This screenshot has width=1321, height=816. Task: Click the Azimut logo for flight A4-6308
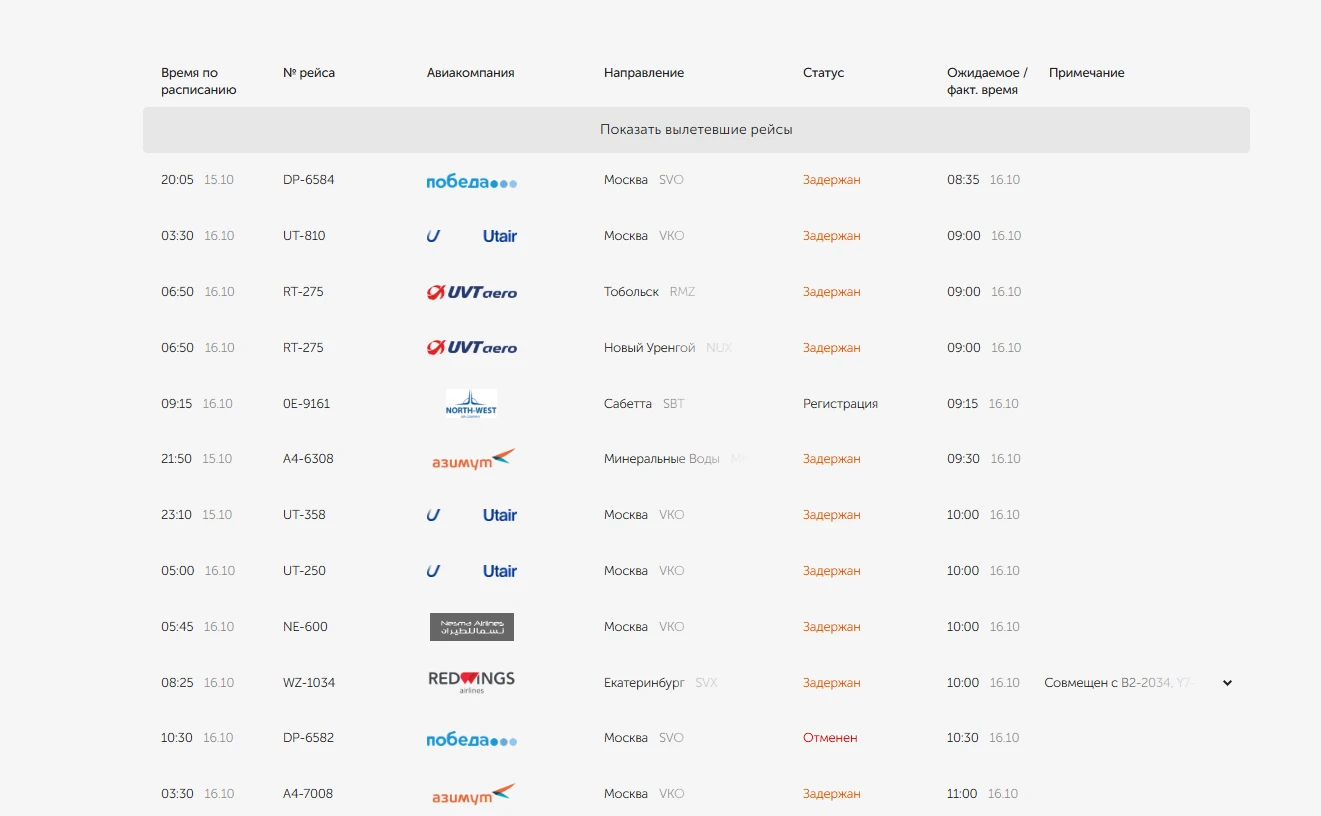coord(473,459)
